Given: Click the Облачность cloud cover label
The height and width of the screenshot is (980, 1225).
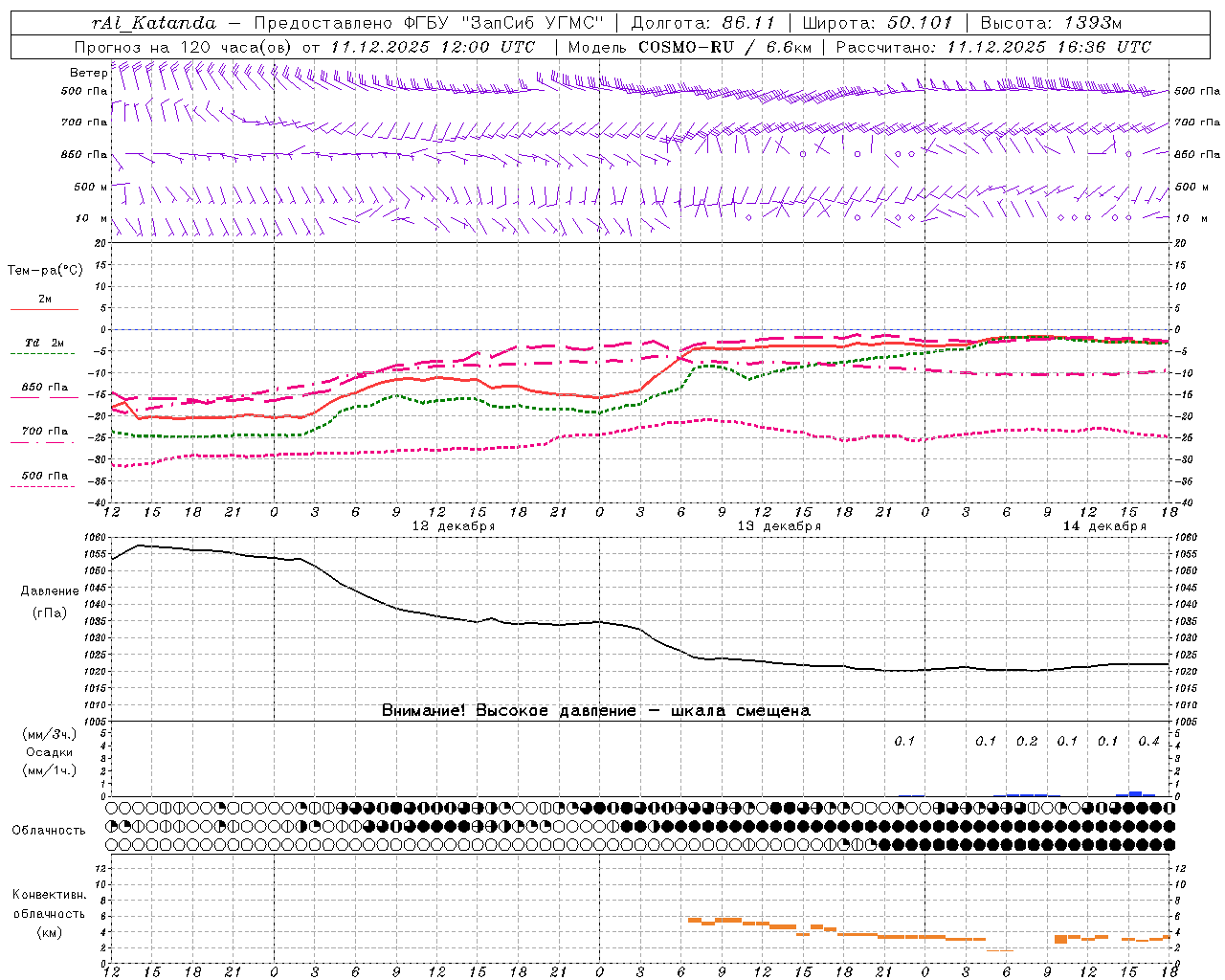Looking at the screenshot, I should tap(49, 830).
